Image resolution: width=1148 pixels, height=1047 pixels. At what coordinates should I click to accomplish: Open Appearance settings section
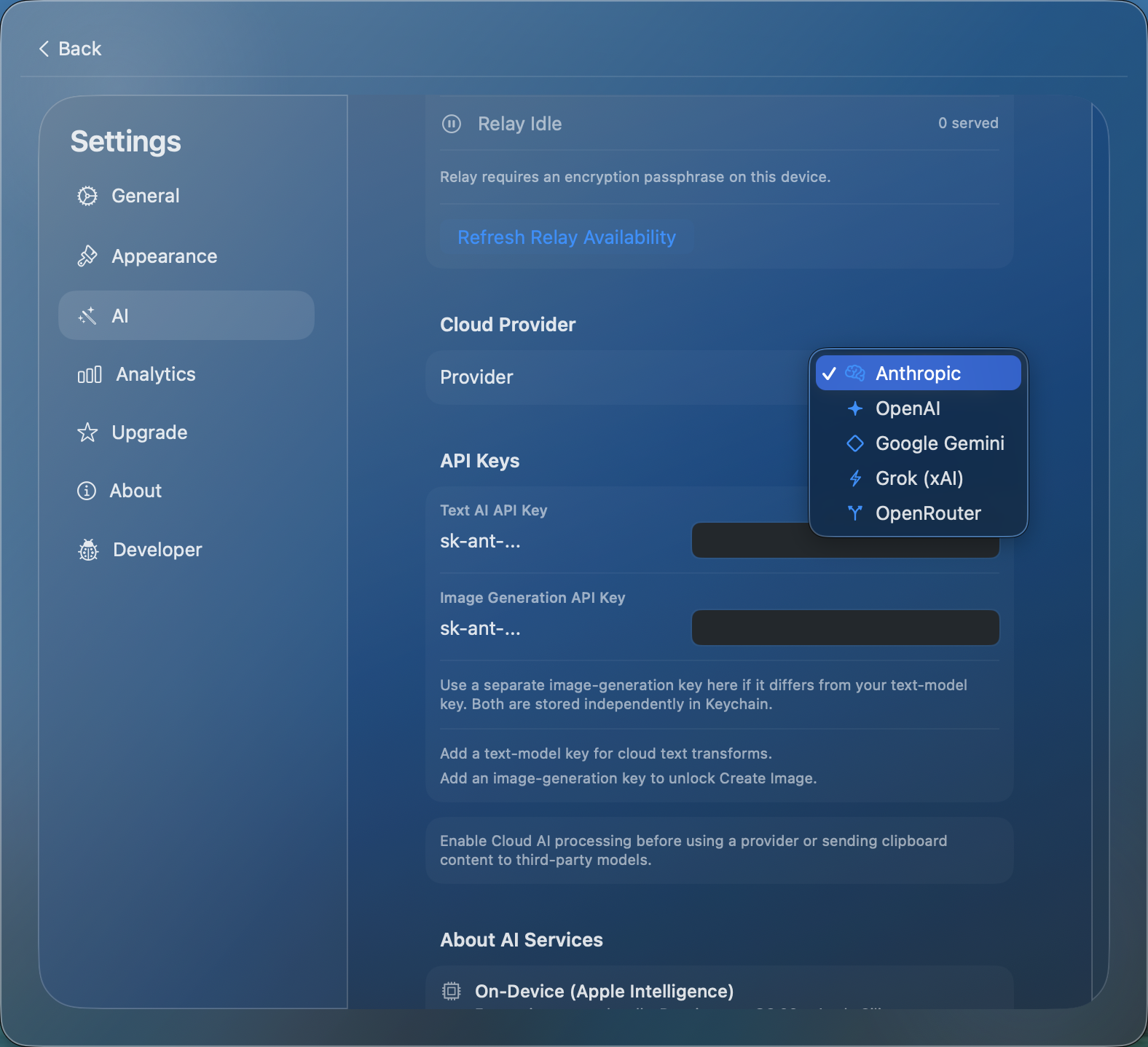[186, 256]
